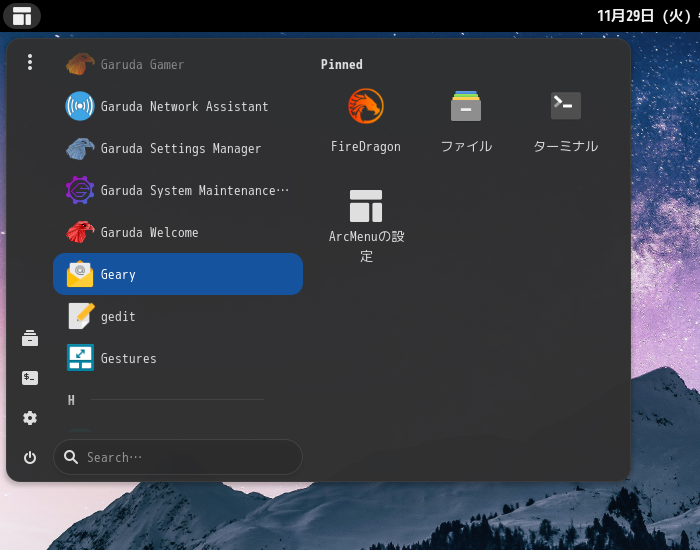Launch Gestures app icon
Screen dimensions: 700x550
click(80, 358)
